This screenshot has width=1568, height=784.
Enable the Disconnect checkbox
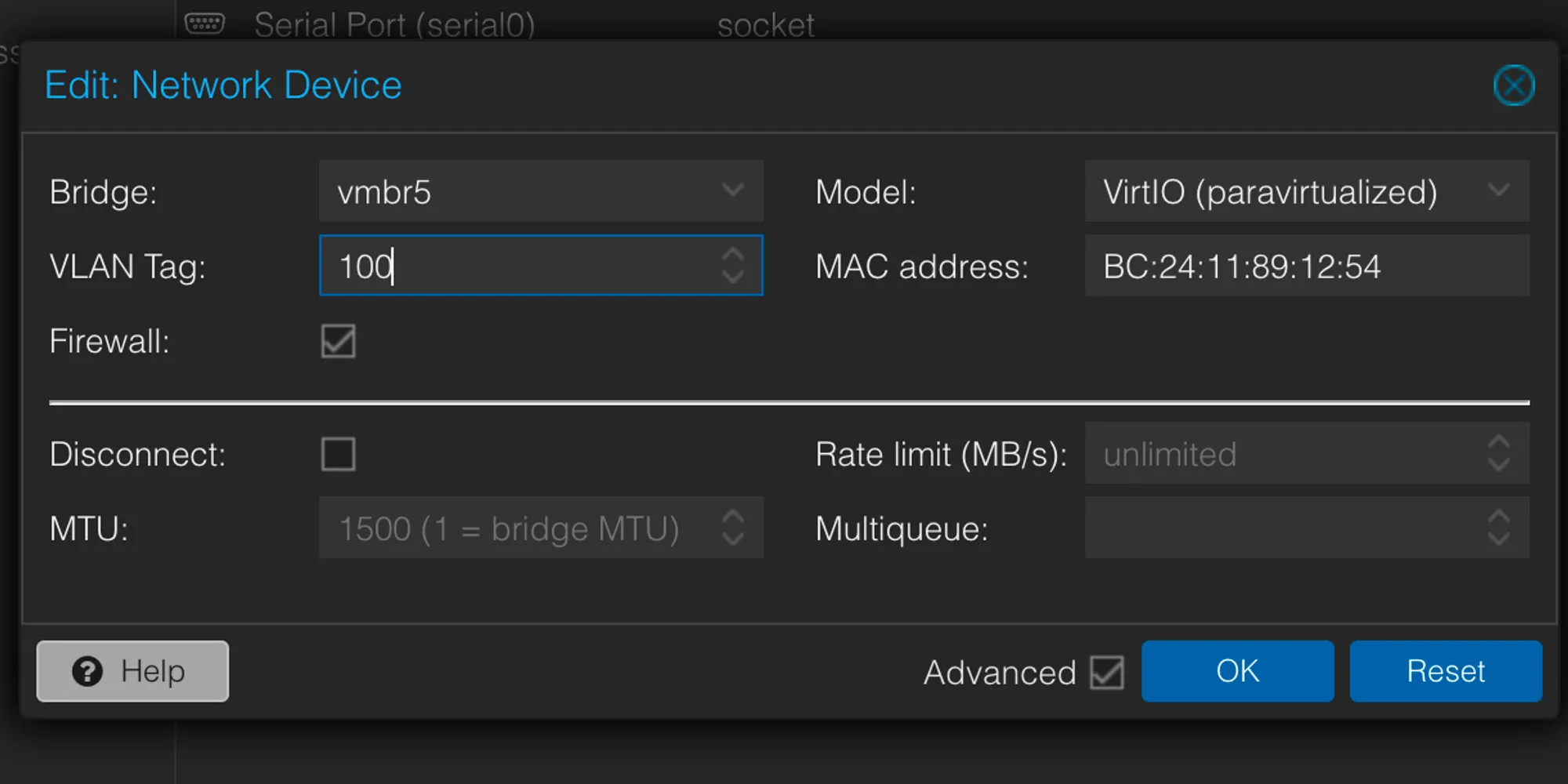[x=338, y=454]
